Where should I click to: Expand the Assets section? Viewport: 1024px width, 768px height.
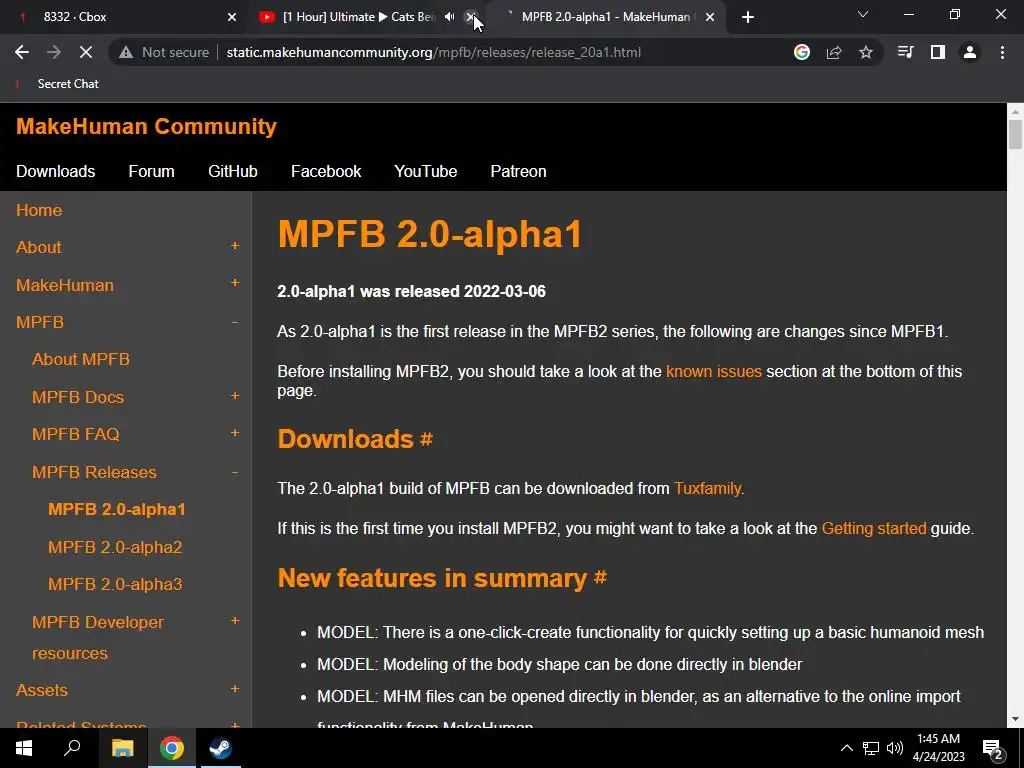(x=234, y=689)
